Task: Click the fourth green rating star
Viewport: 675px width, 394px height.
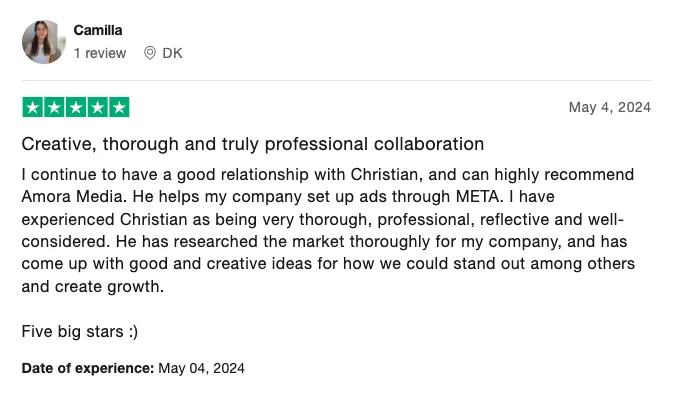Action: [97, 107]
